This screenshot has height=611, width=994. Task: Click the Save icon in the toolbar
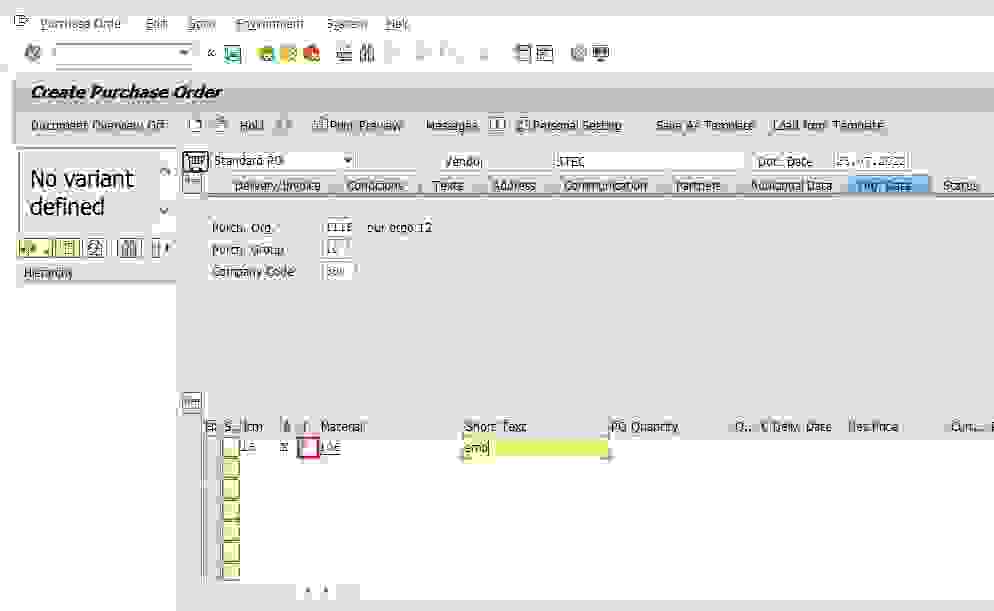point(232,53)
